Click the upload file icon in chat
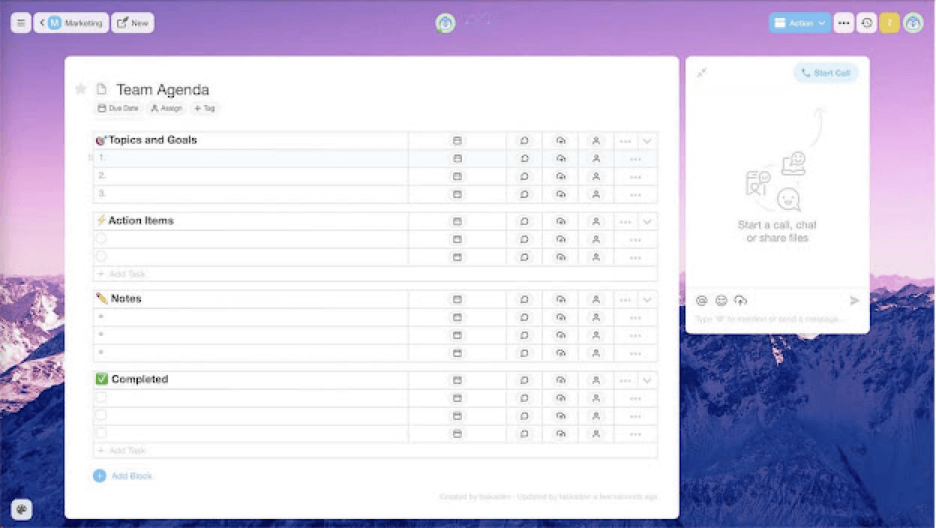Screen dimensions: 936x528 click(x=740, y=300)
